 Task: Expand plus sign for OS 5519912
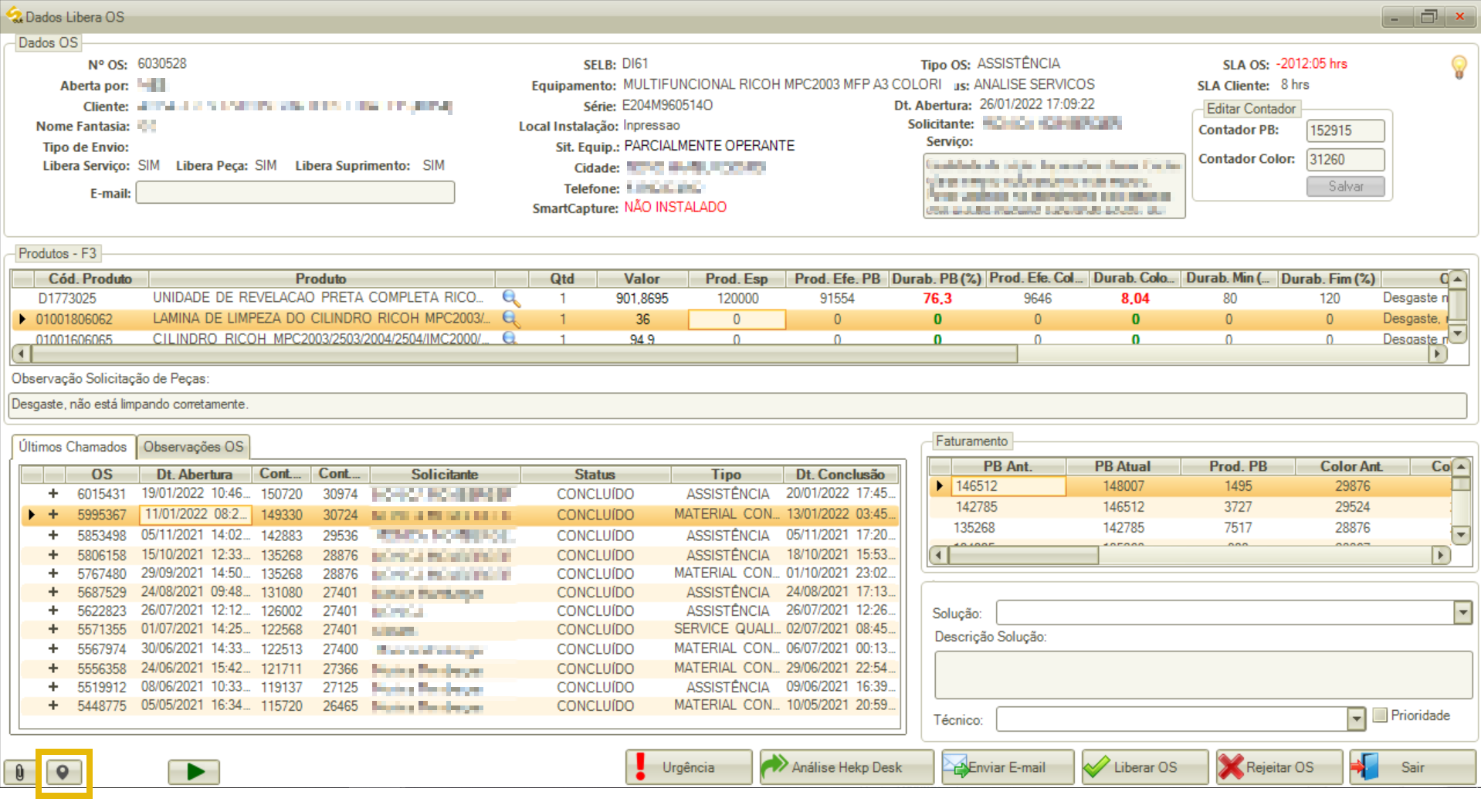[x=53, y=687]
